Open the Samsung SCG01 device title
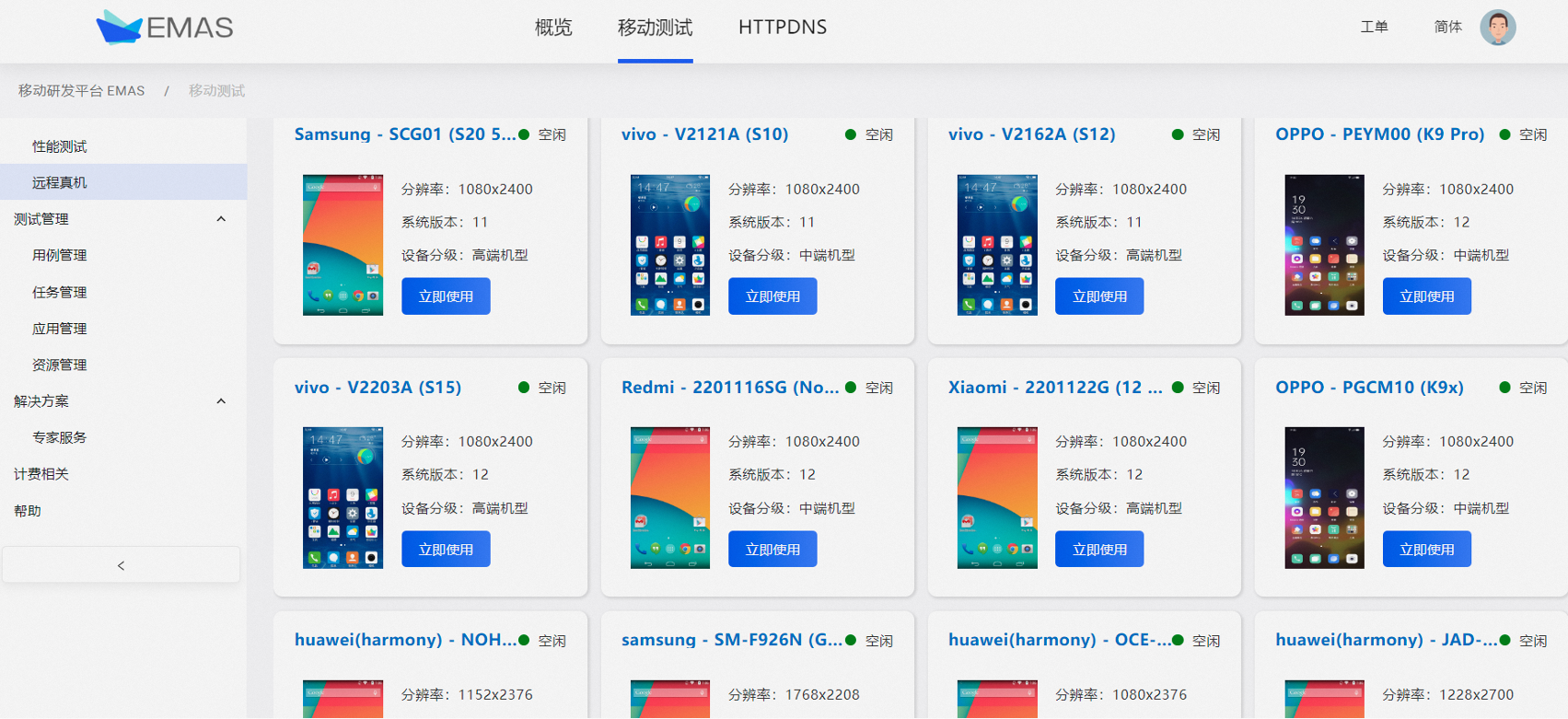Screen dimensions: 1568x719 (x=405, y=134)
